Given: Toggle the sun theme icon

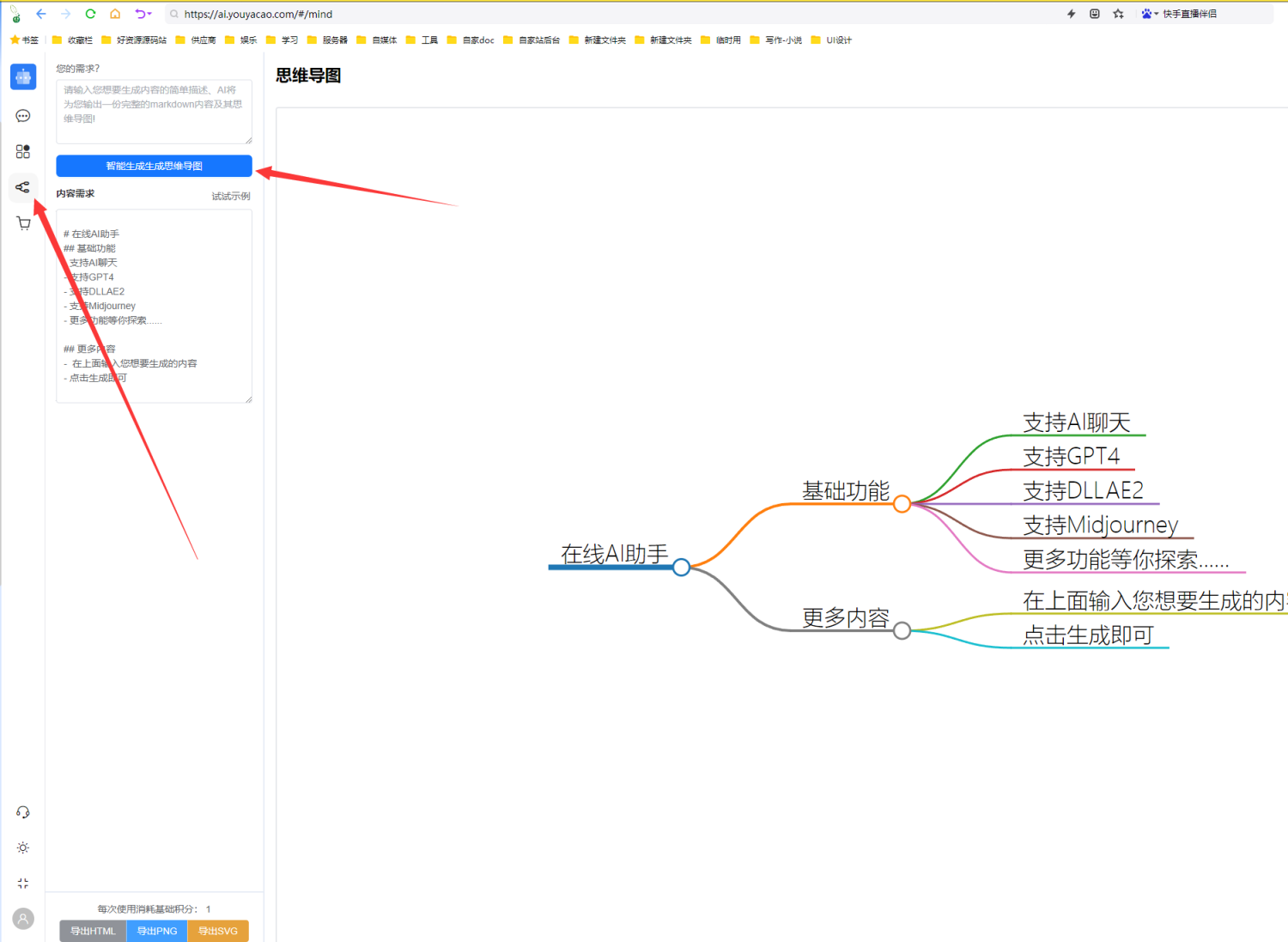Looking at the screenshot, I should point(23,848).
